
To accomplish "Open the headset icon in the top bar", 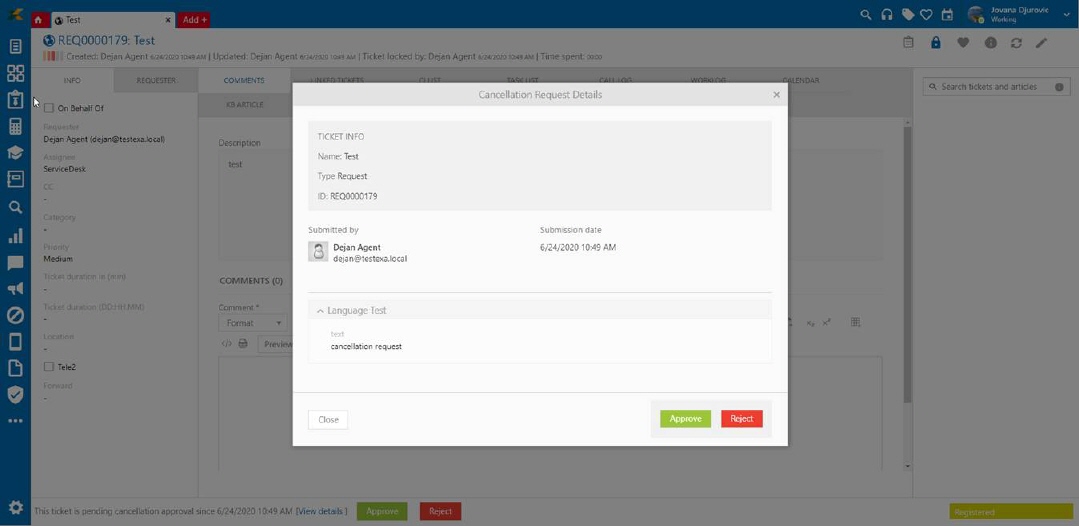I will [887, 15].
